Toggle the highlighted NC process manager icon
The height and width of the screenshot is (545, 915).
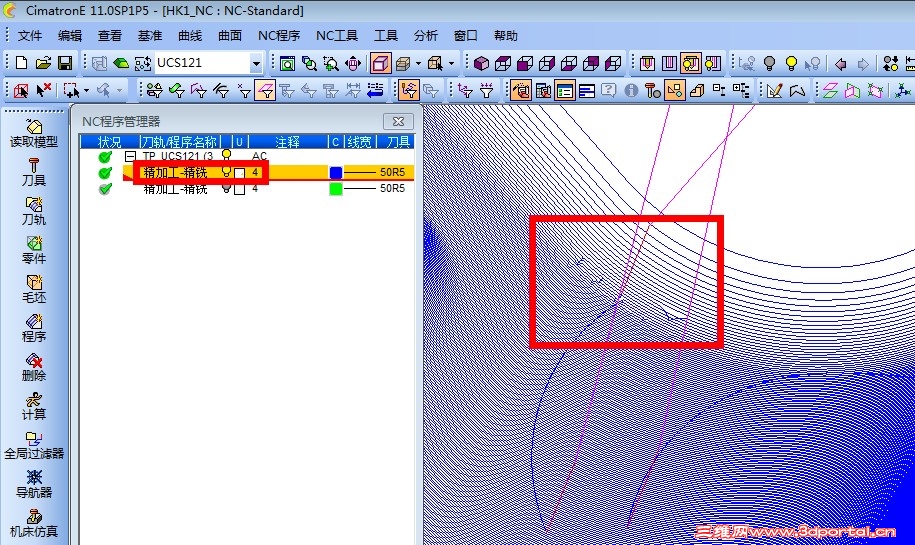[x=565, y=90]
